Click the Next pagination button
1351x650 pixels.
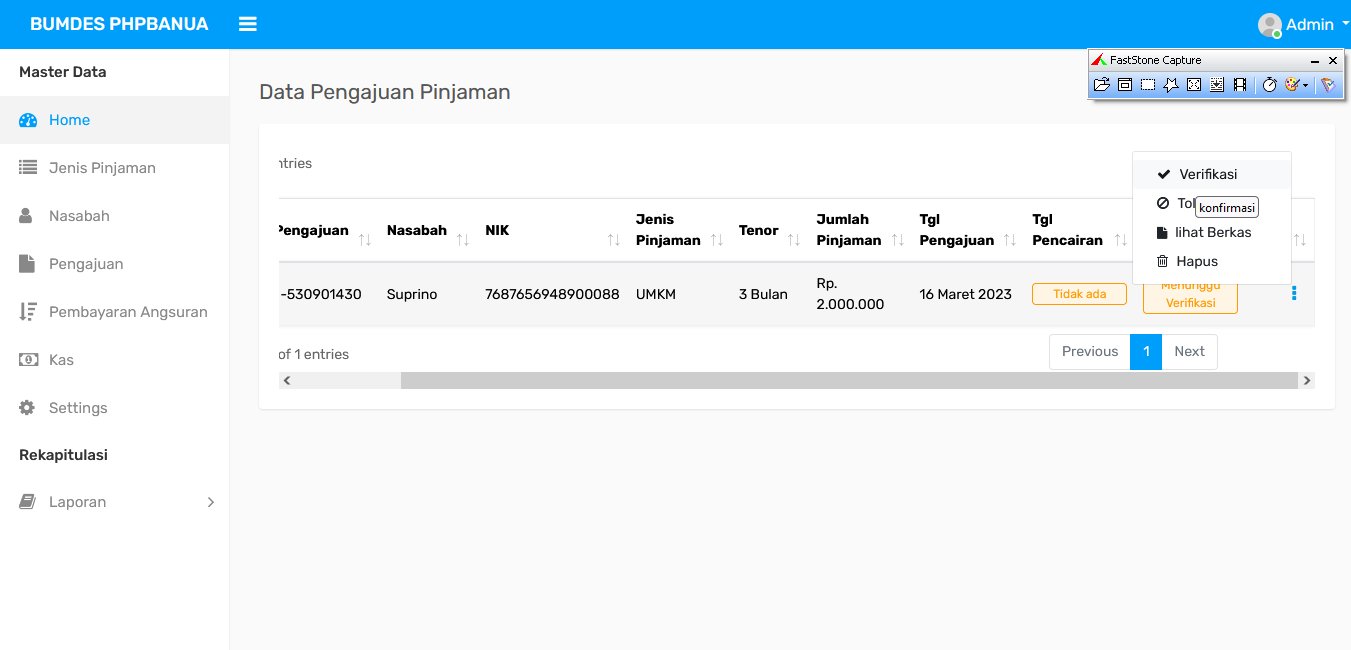[1189, 351]
